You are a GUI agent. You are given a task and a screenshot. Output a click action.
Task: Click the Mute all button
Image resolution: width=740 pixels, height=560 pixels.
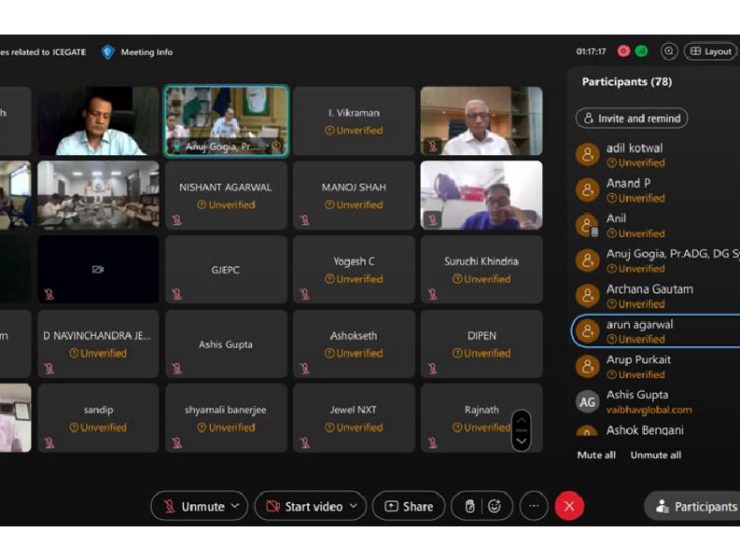click(596, 455)
